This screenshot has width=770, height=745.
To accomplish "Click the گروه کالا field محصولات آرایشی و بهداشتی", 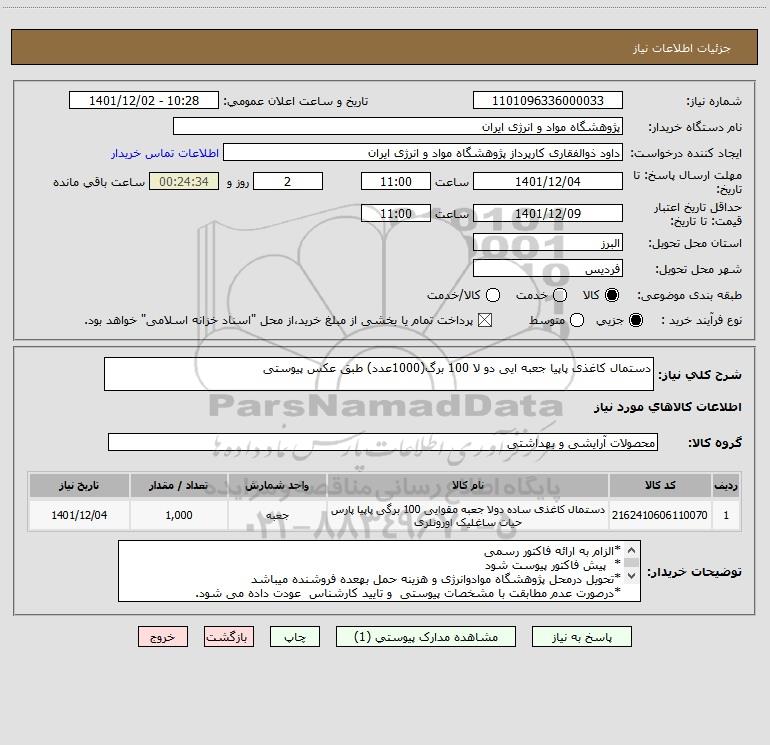I will (383, 442).
